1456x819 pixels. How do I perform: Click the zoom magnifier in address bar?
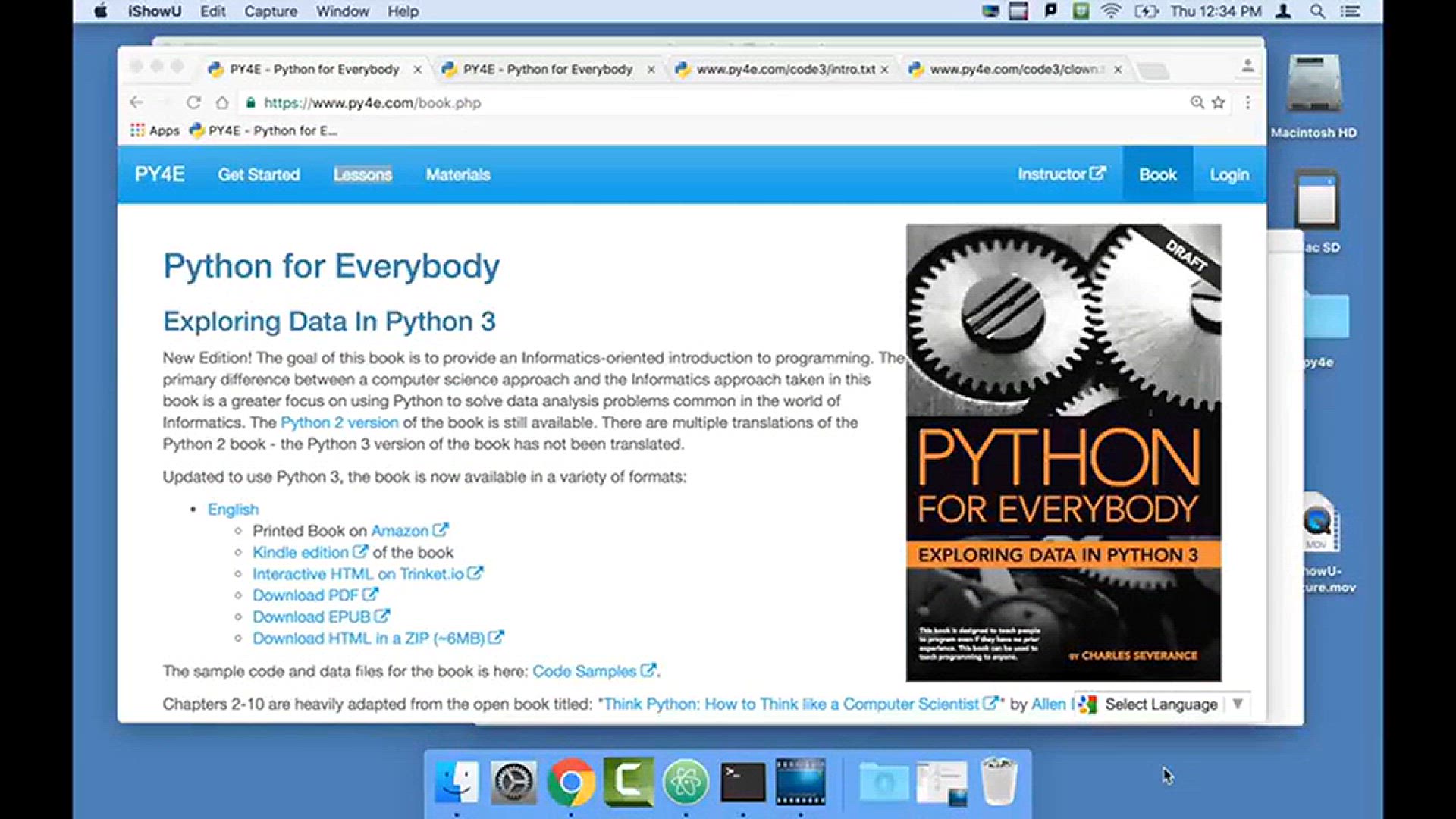[x=1197, y=102]
